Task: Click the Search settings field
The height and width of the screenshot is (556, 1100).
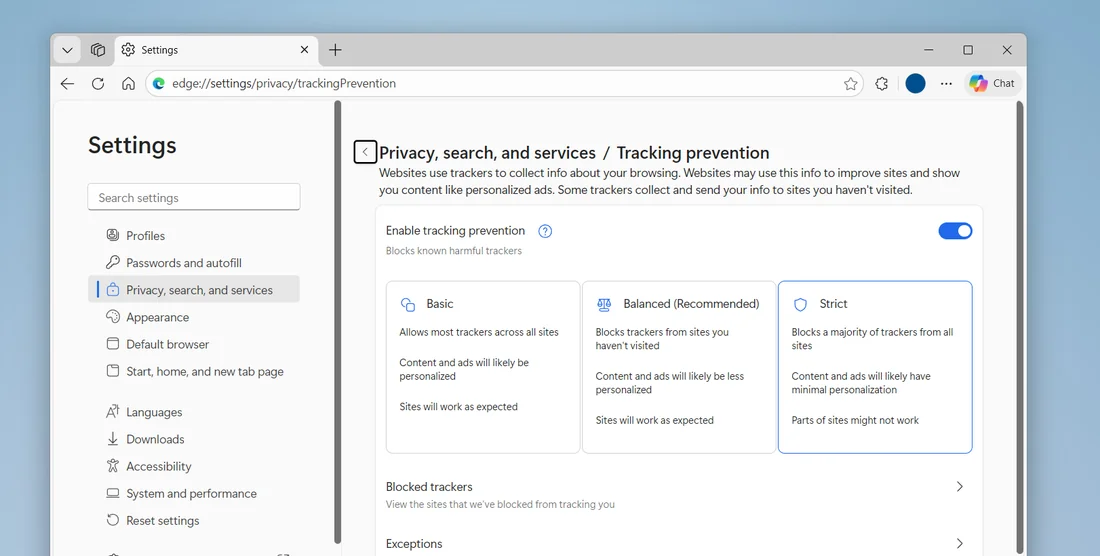Action: pyautogui.click(x=194, y=197)
